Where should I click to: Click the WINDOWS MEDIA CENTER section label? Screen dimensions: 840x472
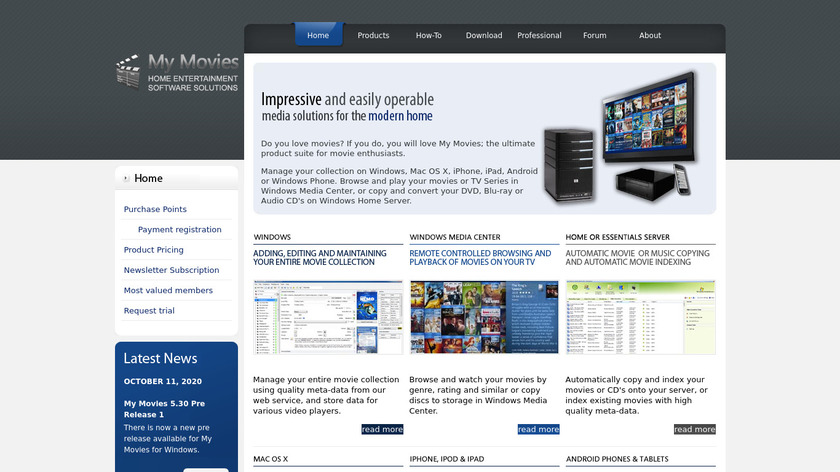[455, 237]
